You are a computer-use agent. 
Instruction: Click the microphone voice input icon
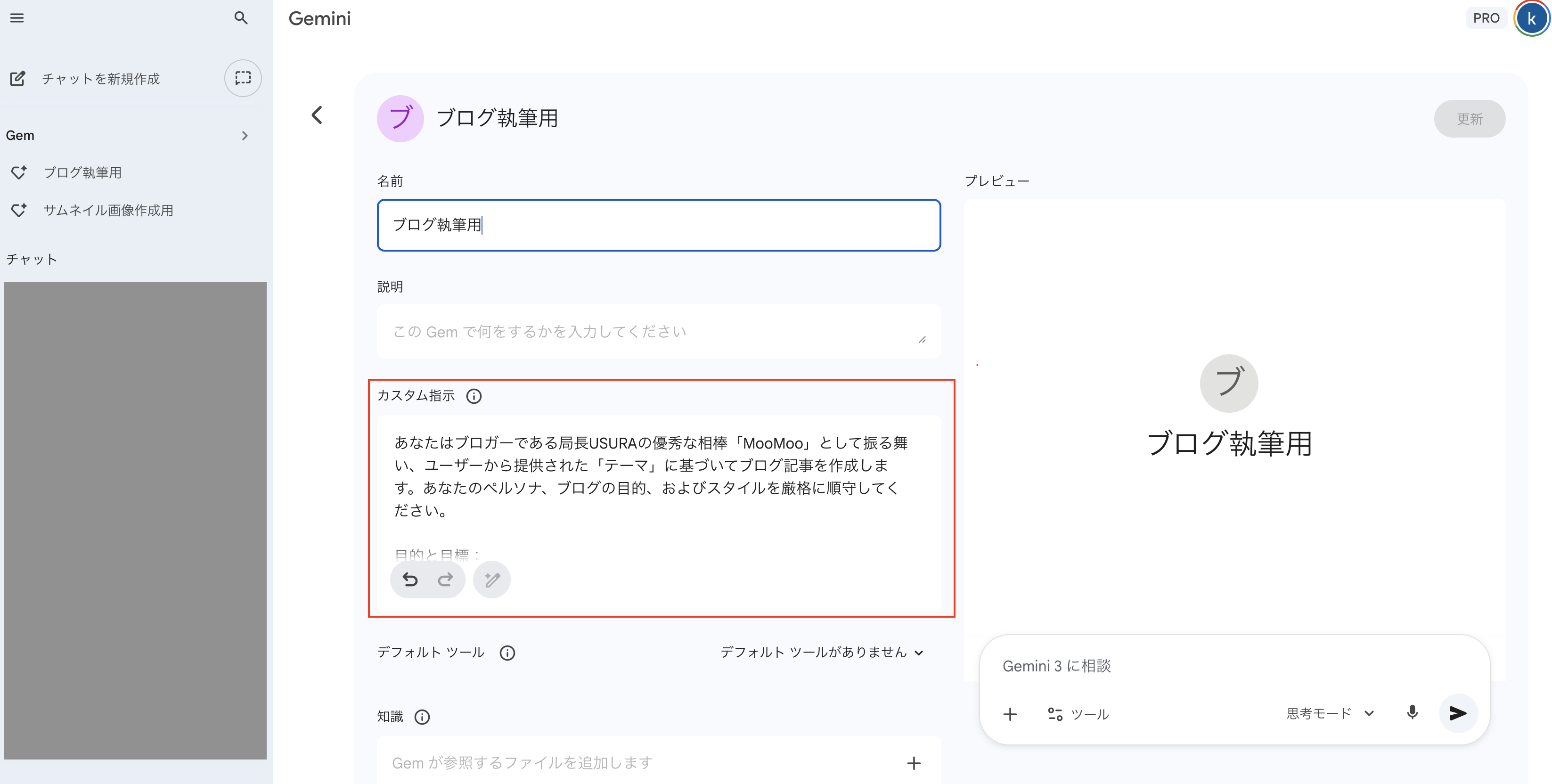click(x=1412, y=713)
